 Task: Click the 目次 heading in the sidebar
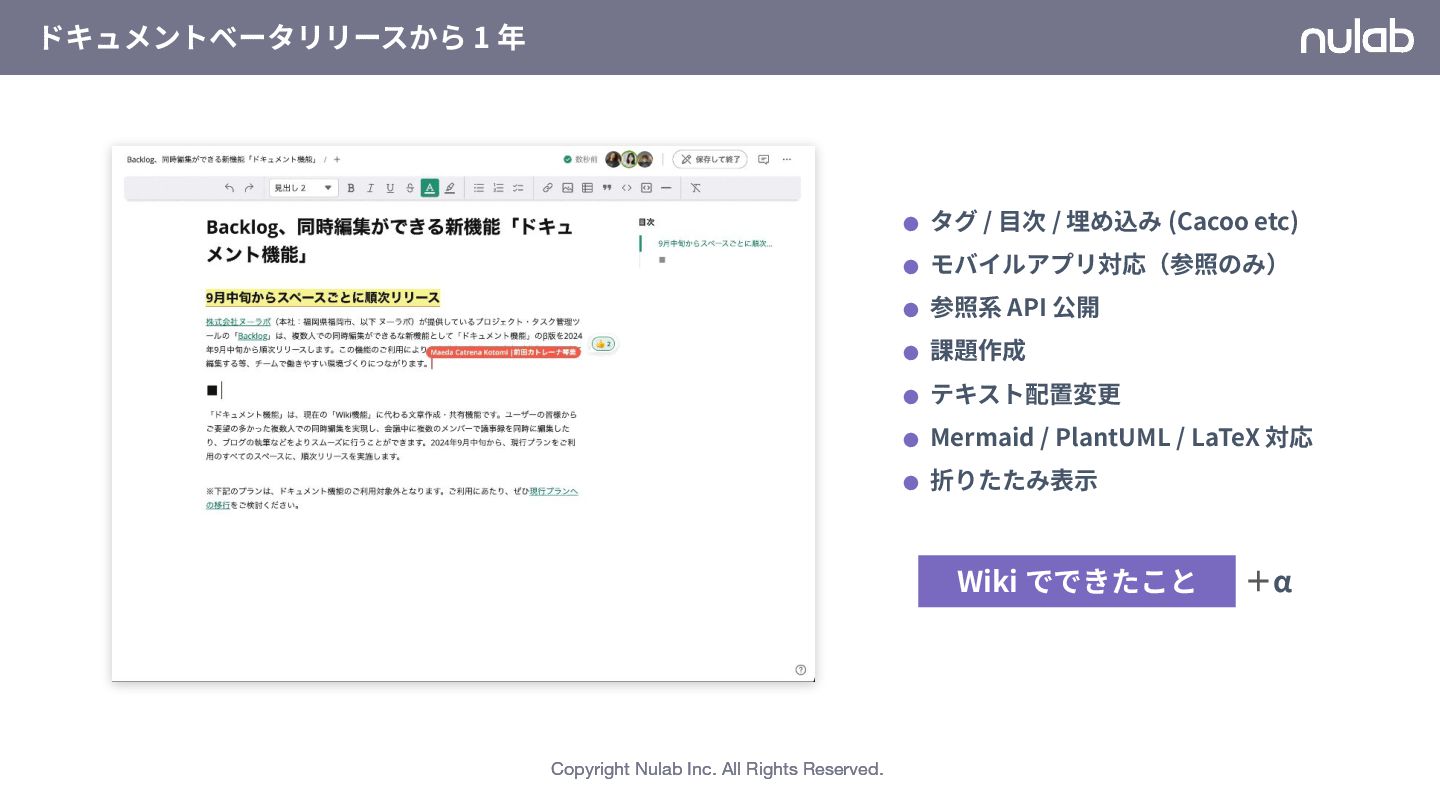647,222
